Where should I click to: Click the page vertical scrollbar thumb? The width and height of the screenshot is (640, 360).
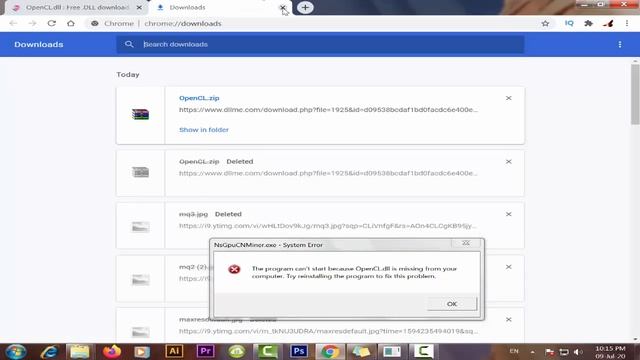click(x=635, y=94)
